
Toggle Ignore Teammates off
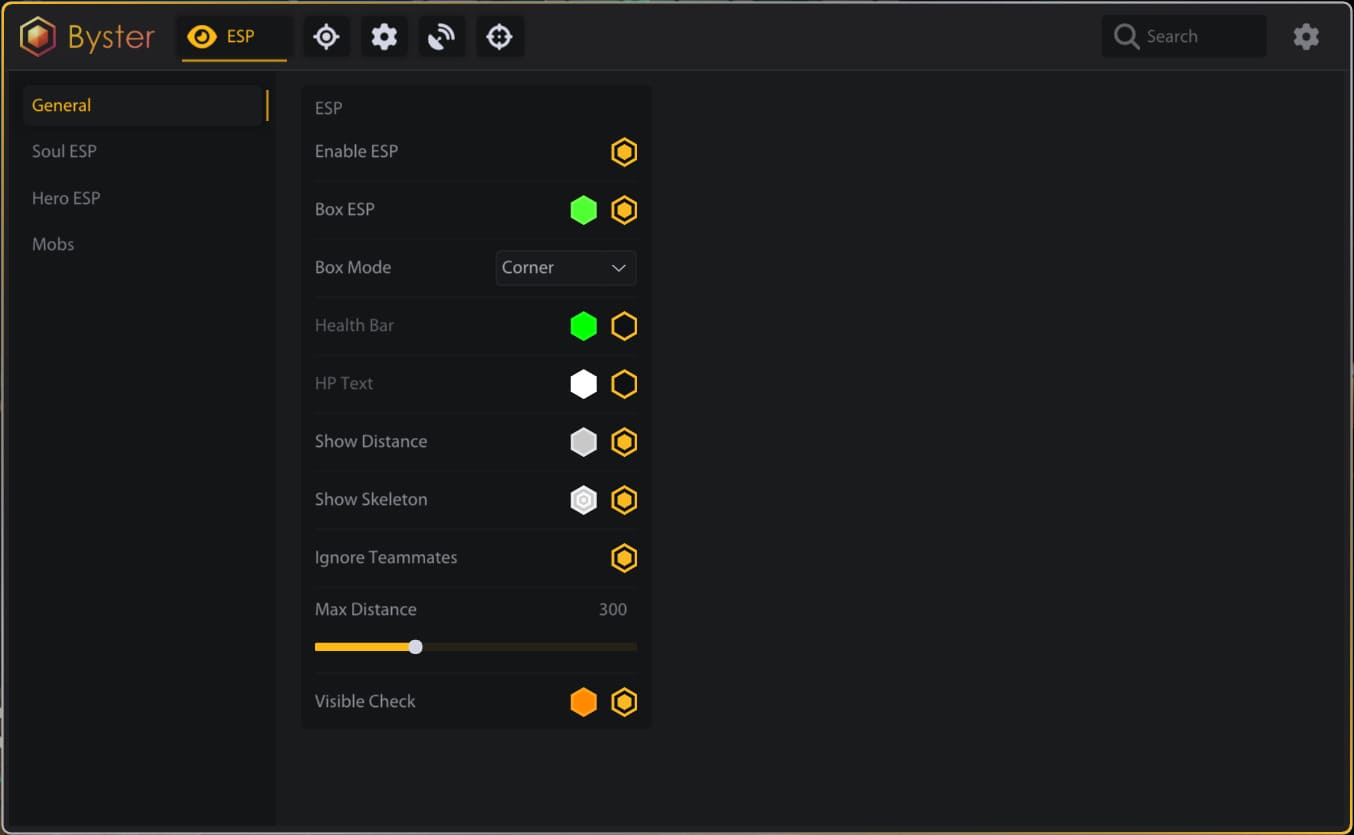(x=624, y=558)
